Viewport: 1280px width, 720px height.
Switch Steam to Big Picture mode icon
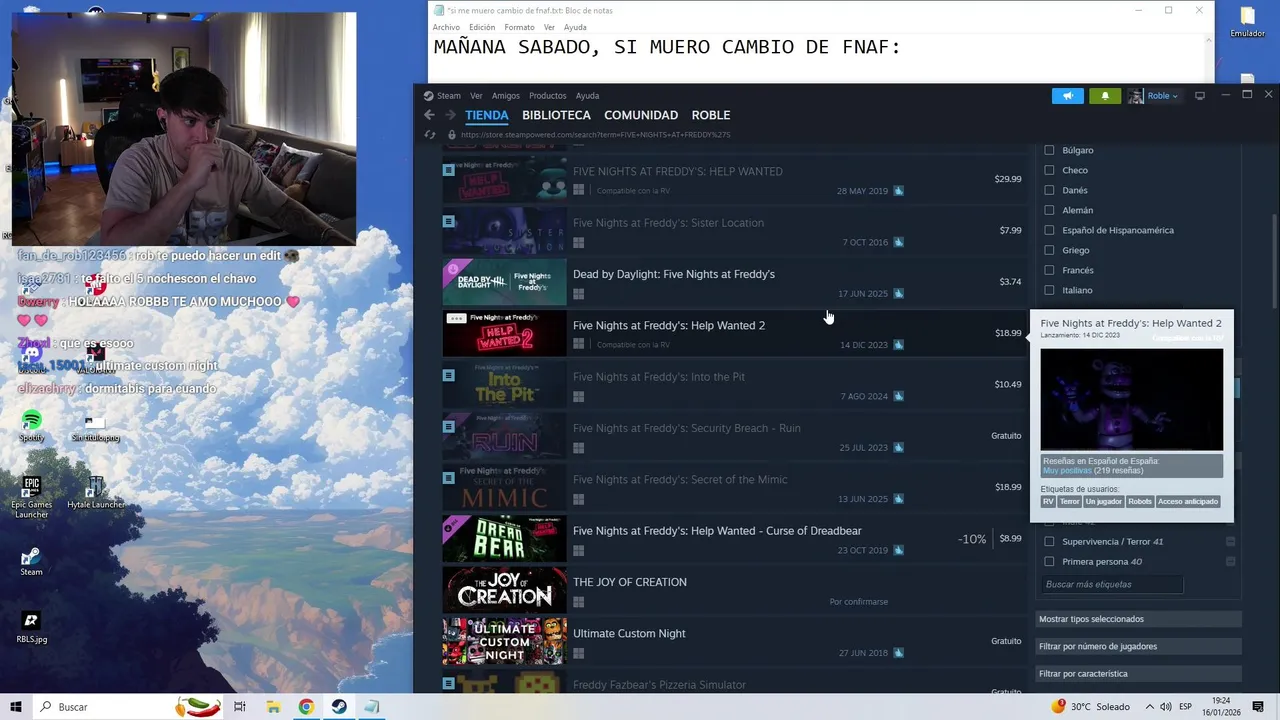[1200, 96]
